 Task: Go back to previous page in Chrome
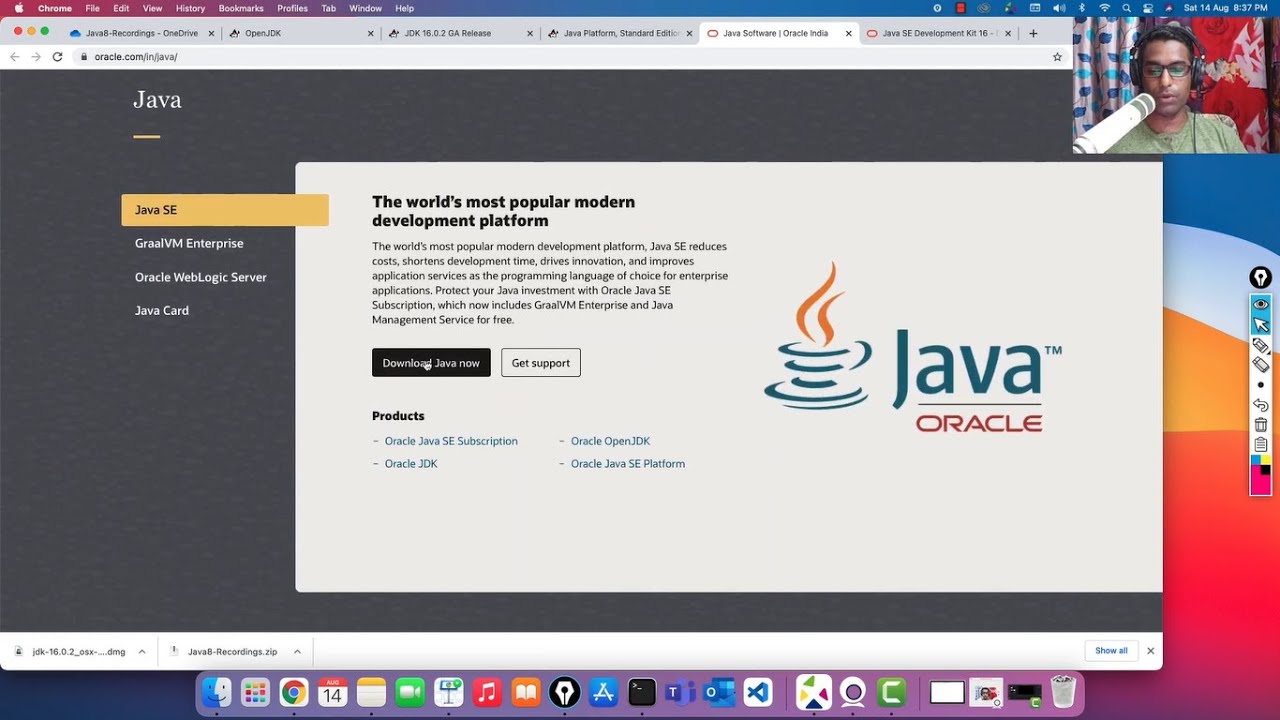click(x=14, y=57)
